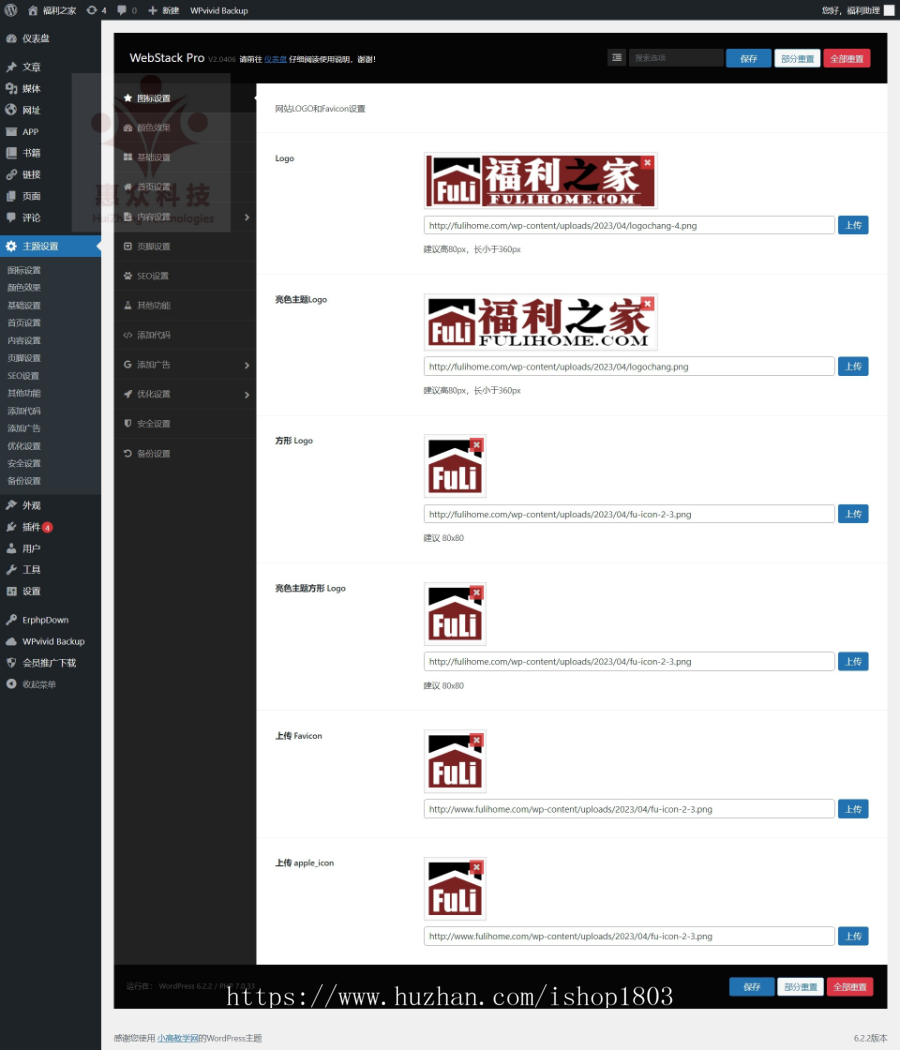
Task: Click the 新建 plus item in admin bar
Action: (x=163, y=10)
